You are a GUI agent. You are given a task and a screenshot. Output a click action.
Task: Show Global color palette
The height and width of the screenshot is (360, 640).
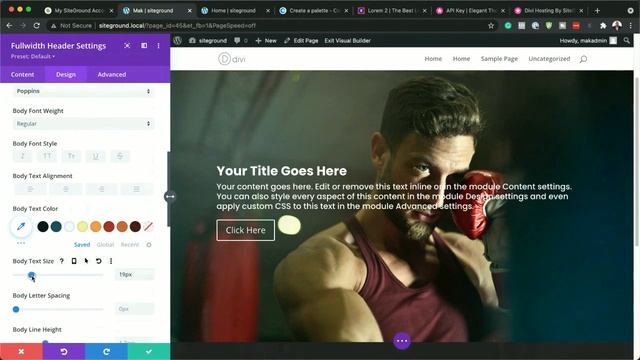point(105,244)
